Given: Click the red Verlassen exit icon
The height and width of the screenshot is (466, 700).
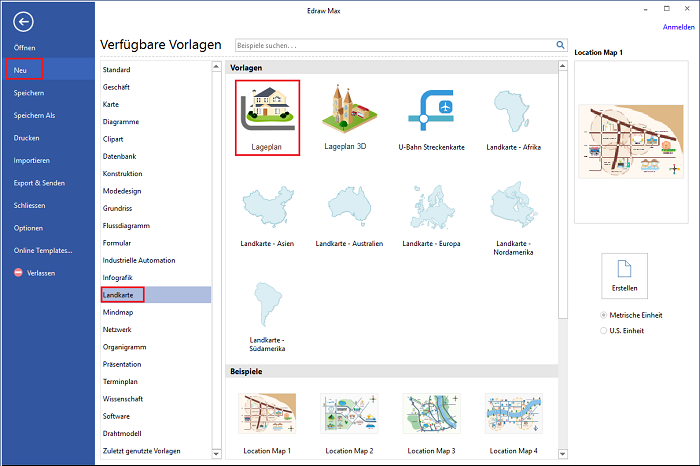Looking at the screenshot, I should (x=18, y=272).
